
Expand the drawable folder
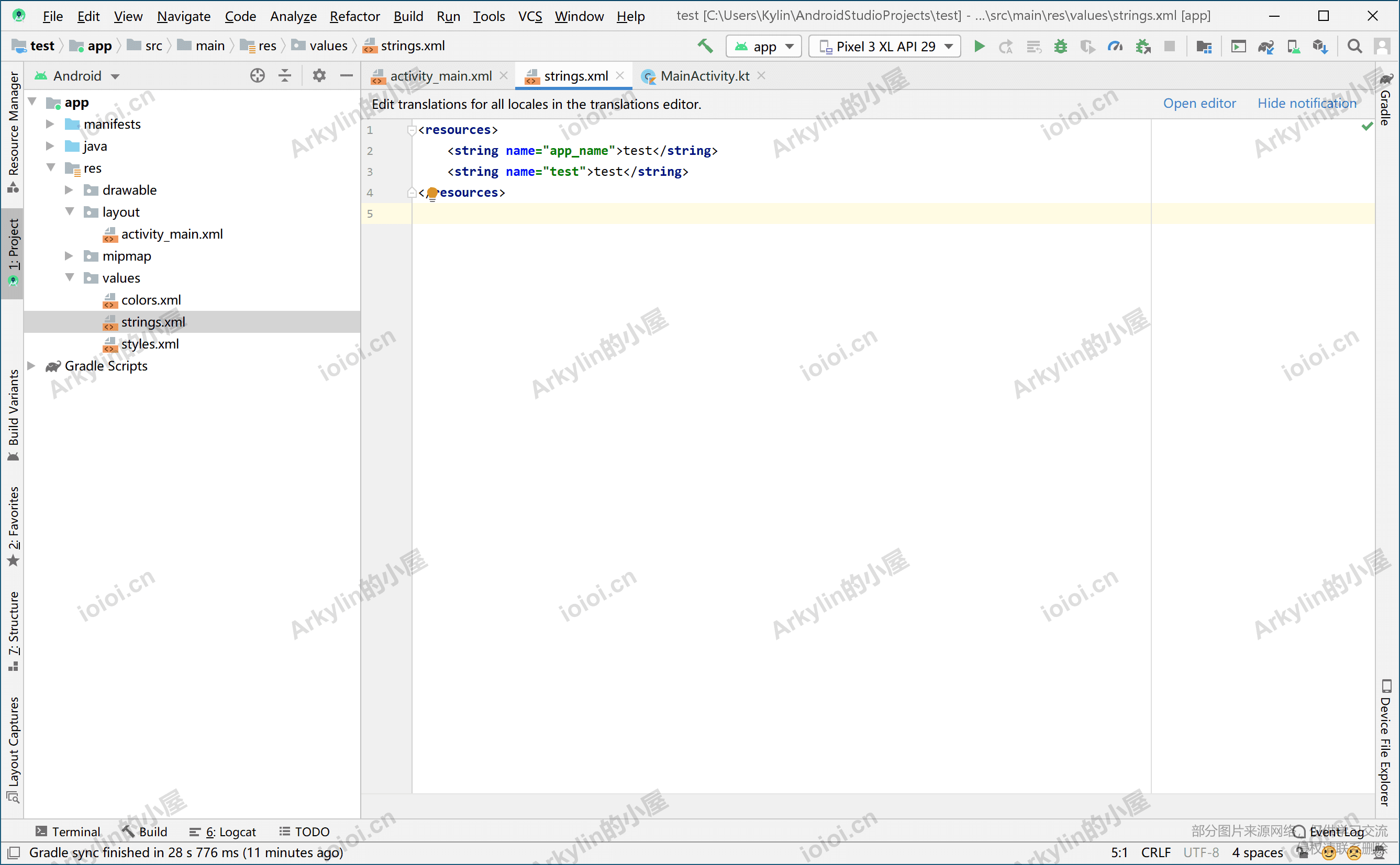(69, 190)
